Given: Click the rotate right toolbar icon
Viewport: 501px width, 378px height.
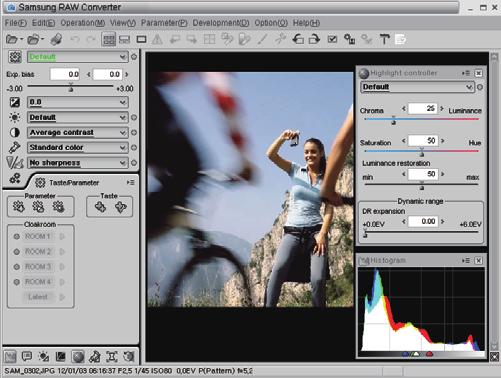Looking at the screenshot, I should (x=314, y=39).
